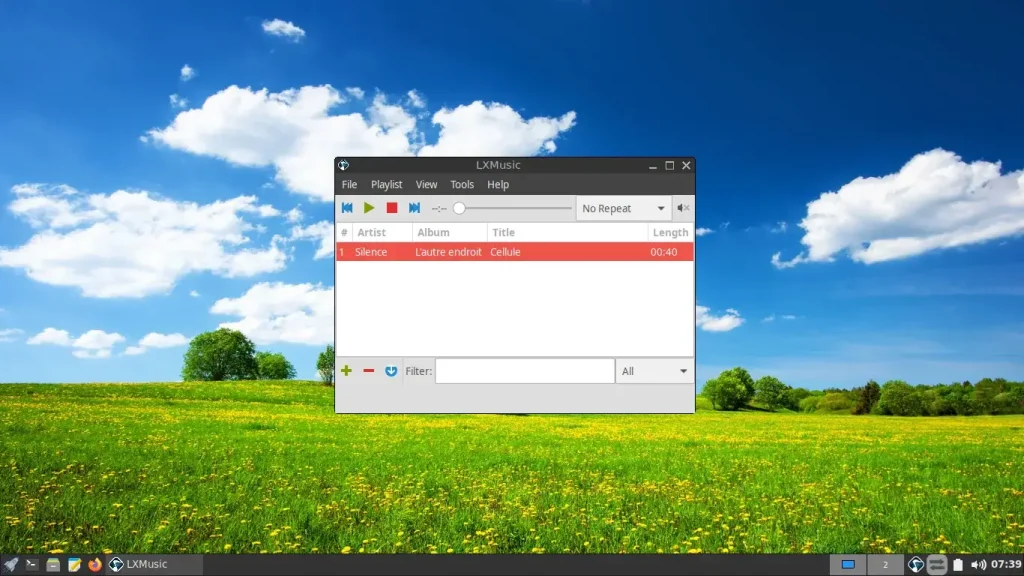Sort the playlist by Artist column

click(x=382, y=232)
